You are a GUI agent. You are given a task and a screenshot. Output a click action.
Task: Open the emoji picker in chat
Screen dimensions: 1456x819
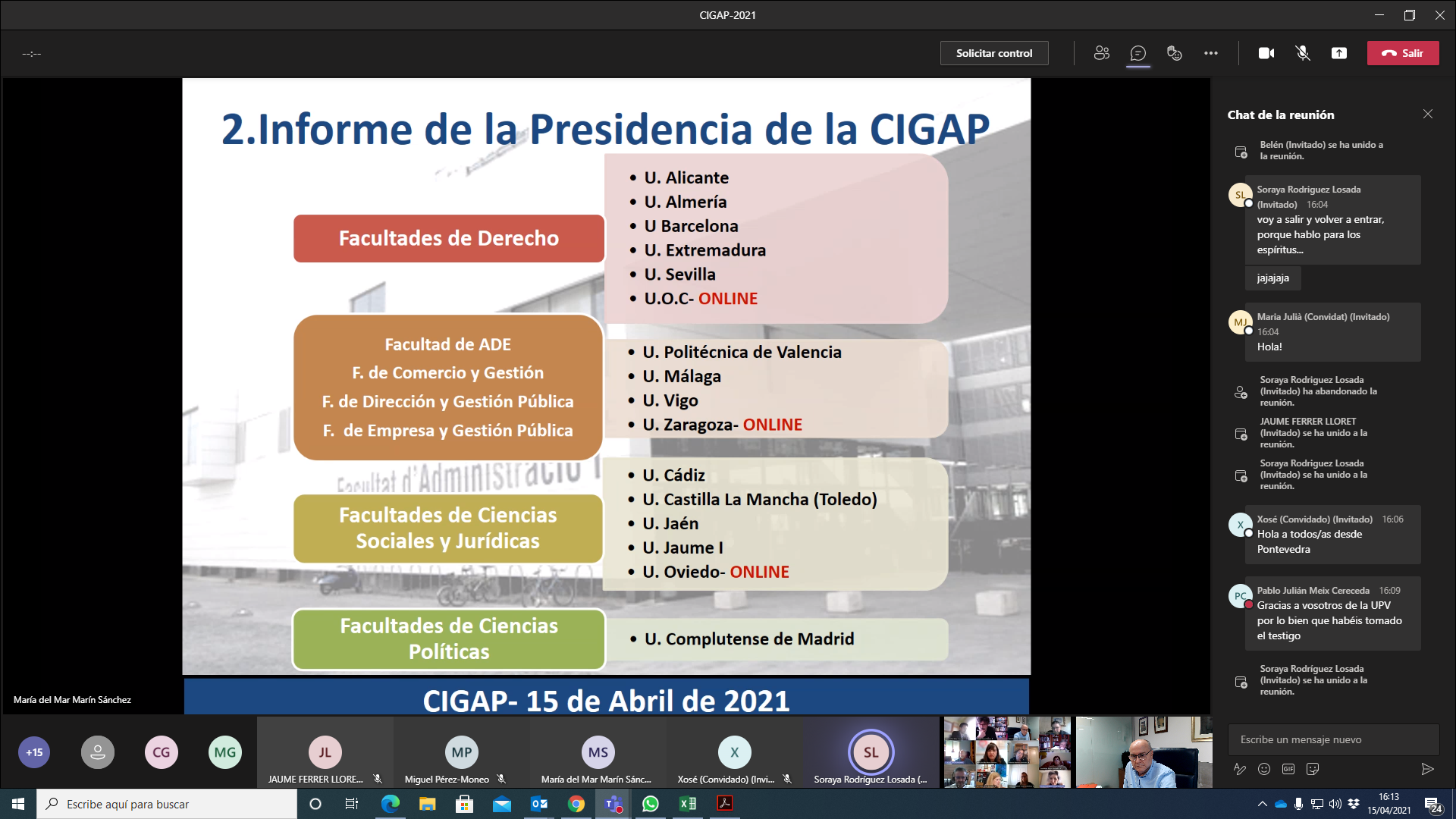(x=1264, y=769)
